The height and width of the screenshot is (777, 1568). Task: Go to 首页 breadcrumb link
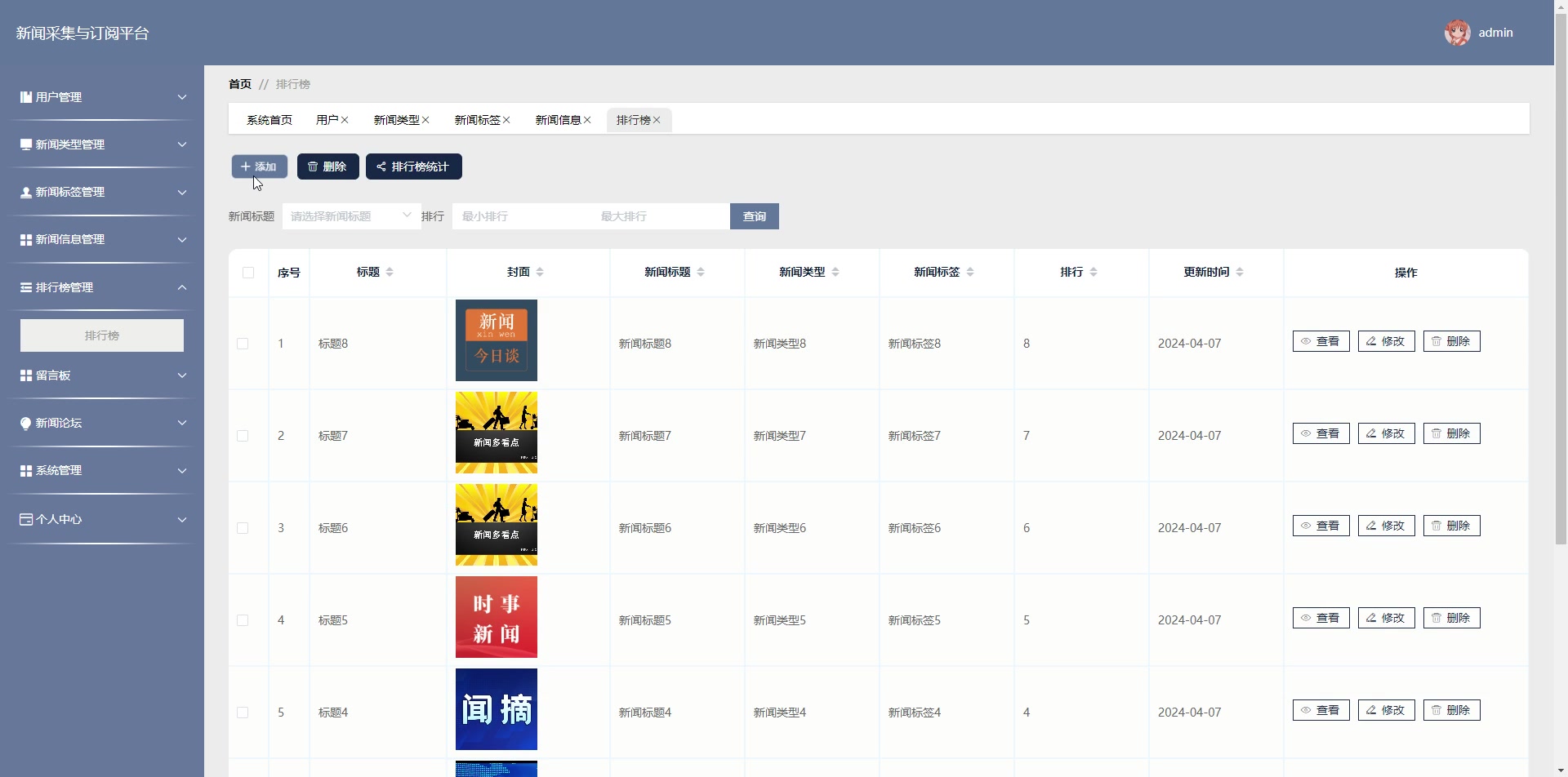point(240,84)
